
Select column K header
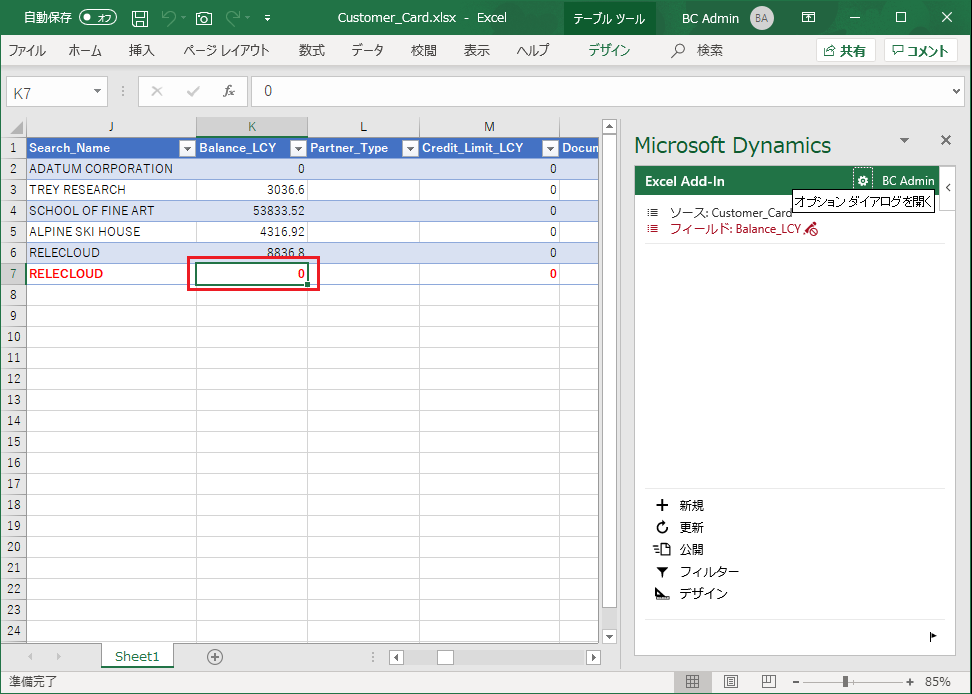pos(252,127)
